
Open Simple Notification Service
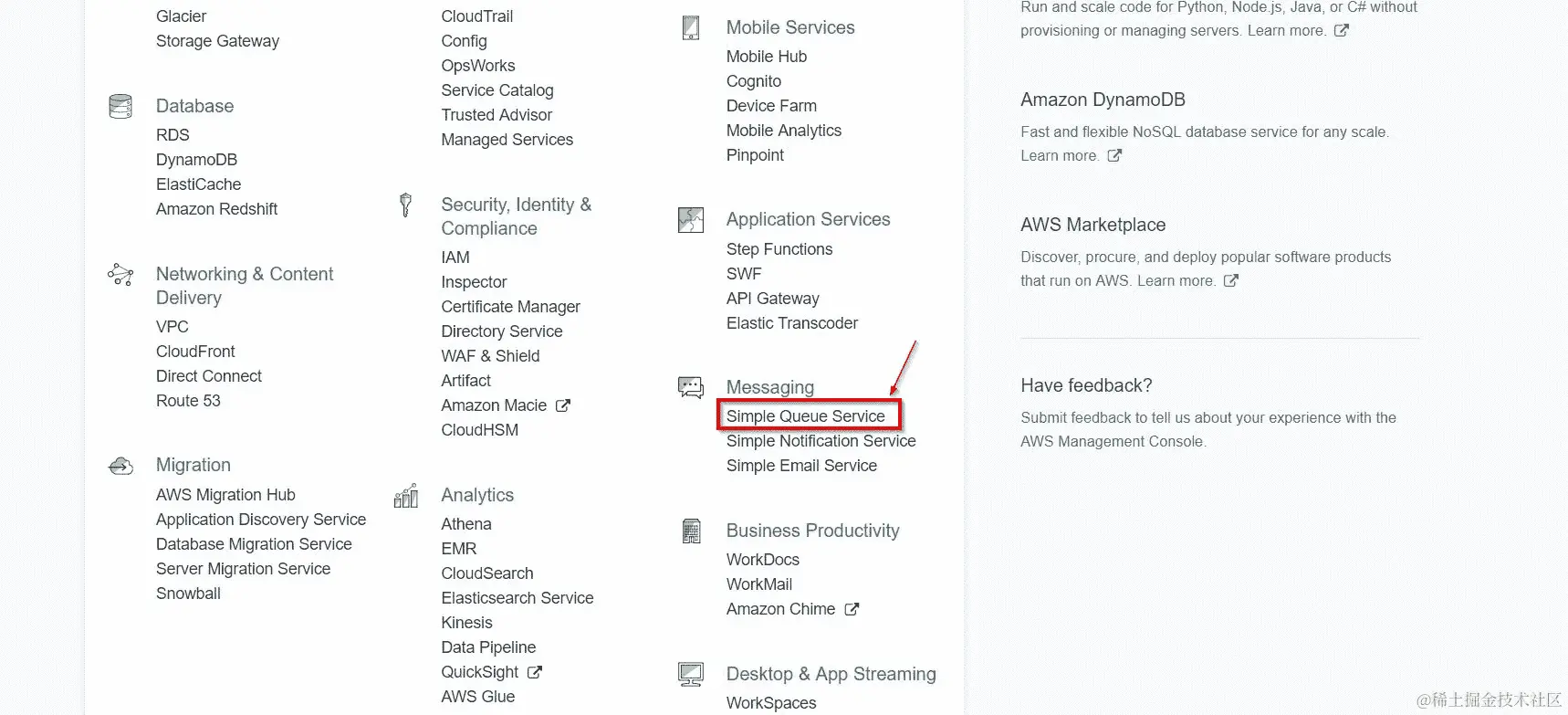pos(821,441)
